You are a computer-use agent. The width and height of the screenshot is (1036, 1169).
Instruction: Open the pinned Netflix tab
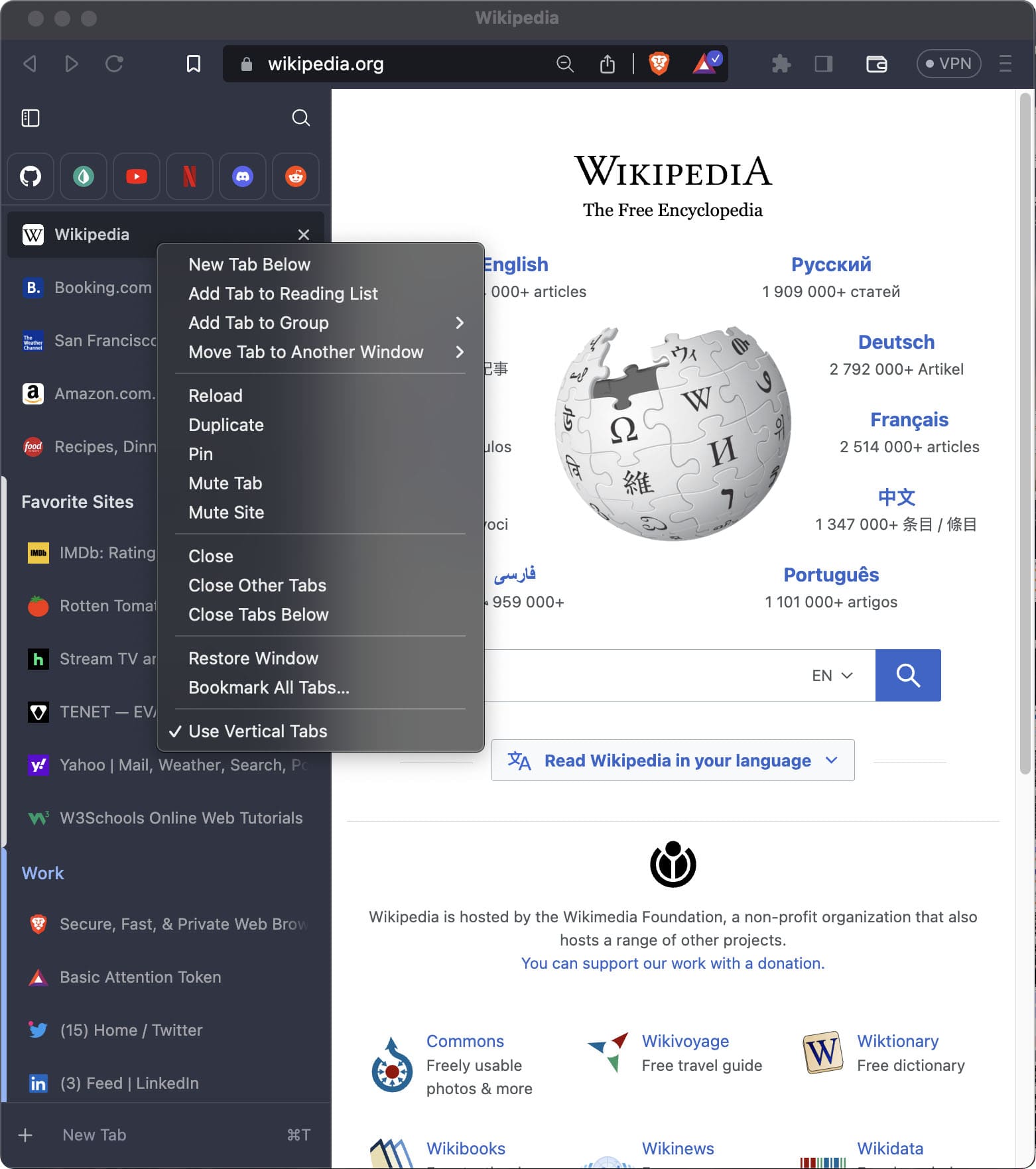point(190,176)
